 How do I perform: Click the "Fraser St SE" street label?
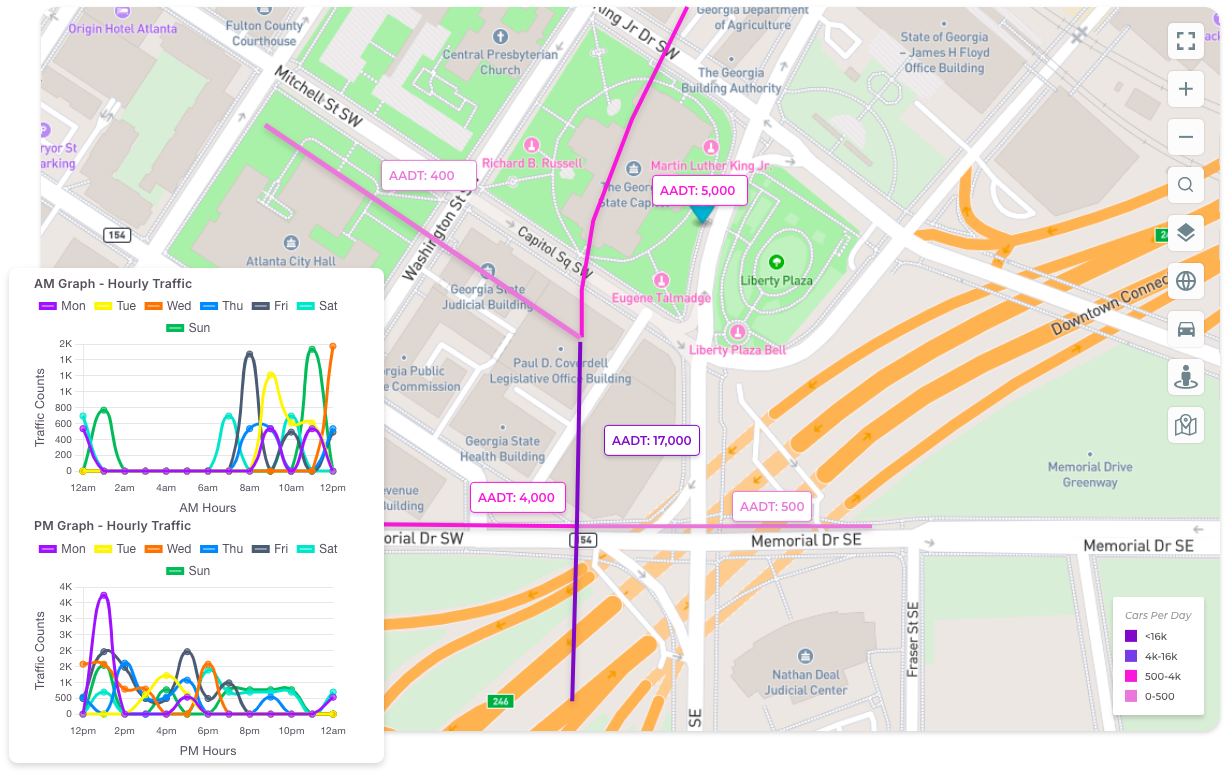click(912, 640)
